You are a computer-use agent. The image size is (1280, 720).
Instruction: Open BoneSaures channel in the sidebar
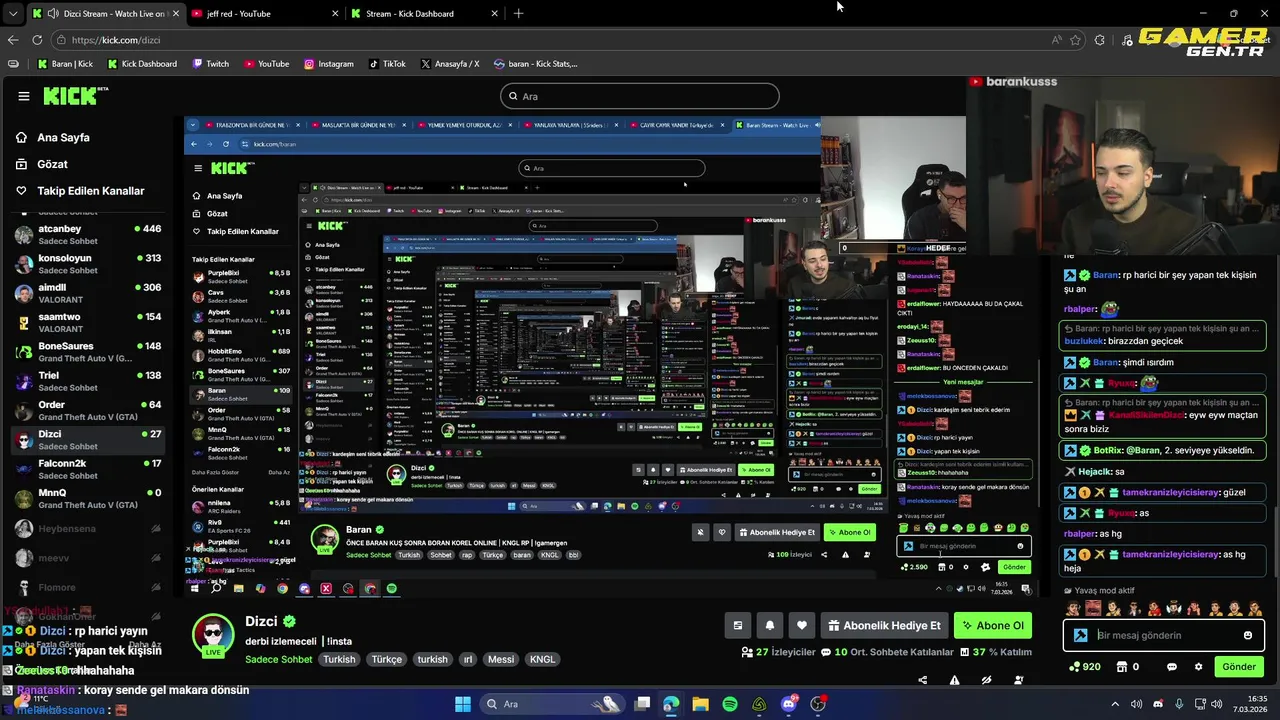(88, 352)
